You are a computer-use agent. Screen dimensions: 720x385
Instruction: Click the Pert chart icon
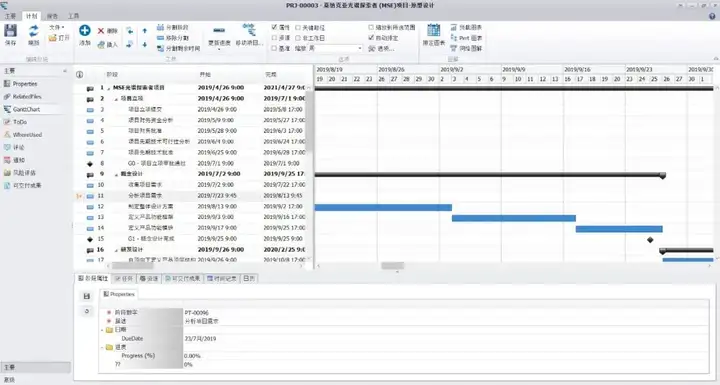(454, 38)
